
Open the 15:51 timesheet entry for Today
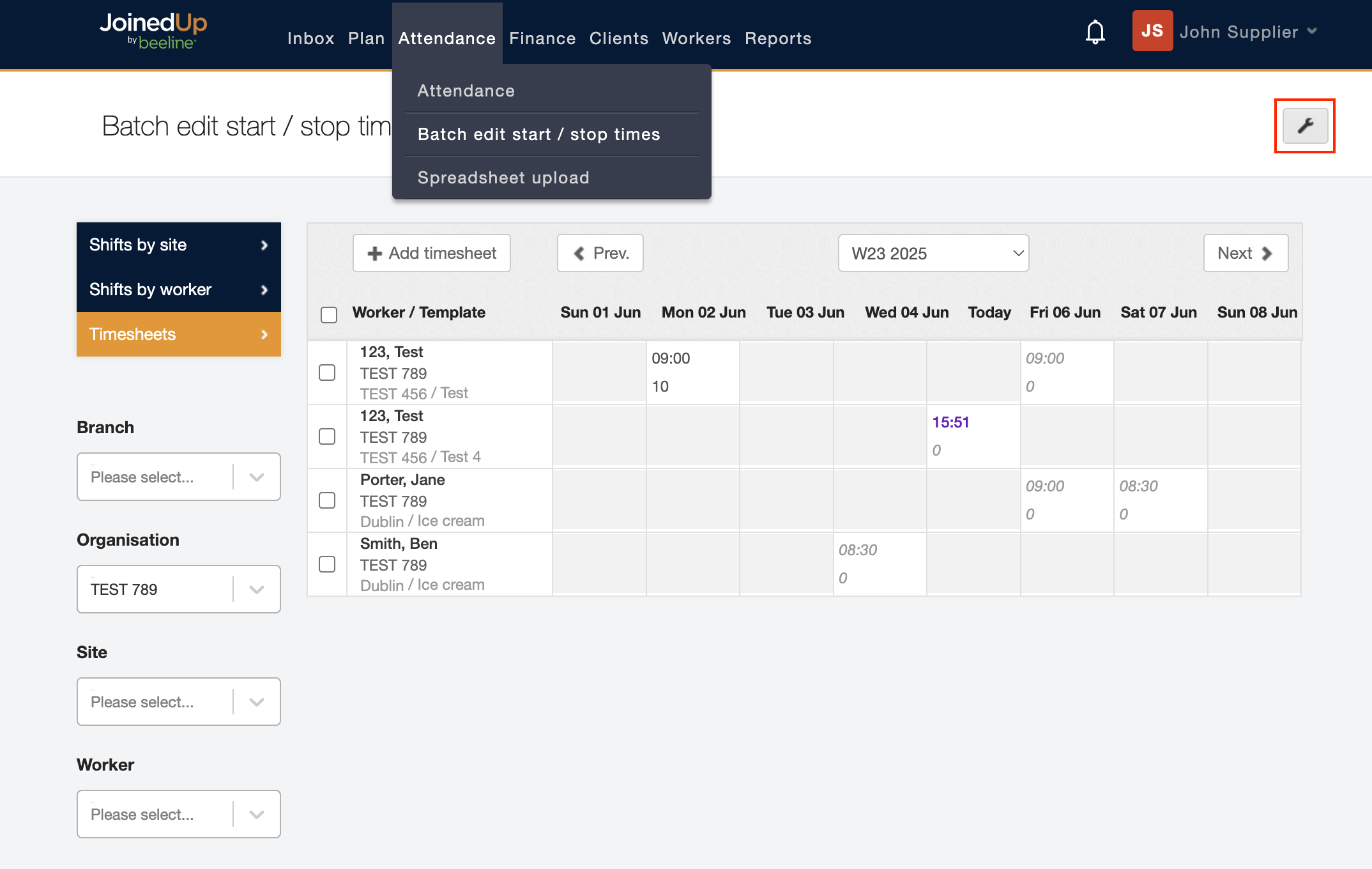point(950,422)
